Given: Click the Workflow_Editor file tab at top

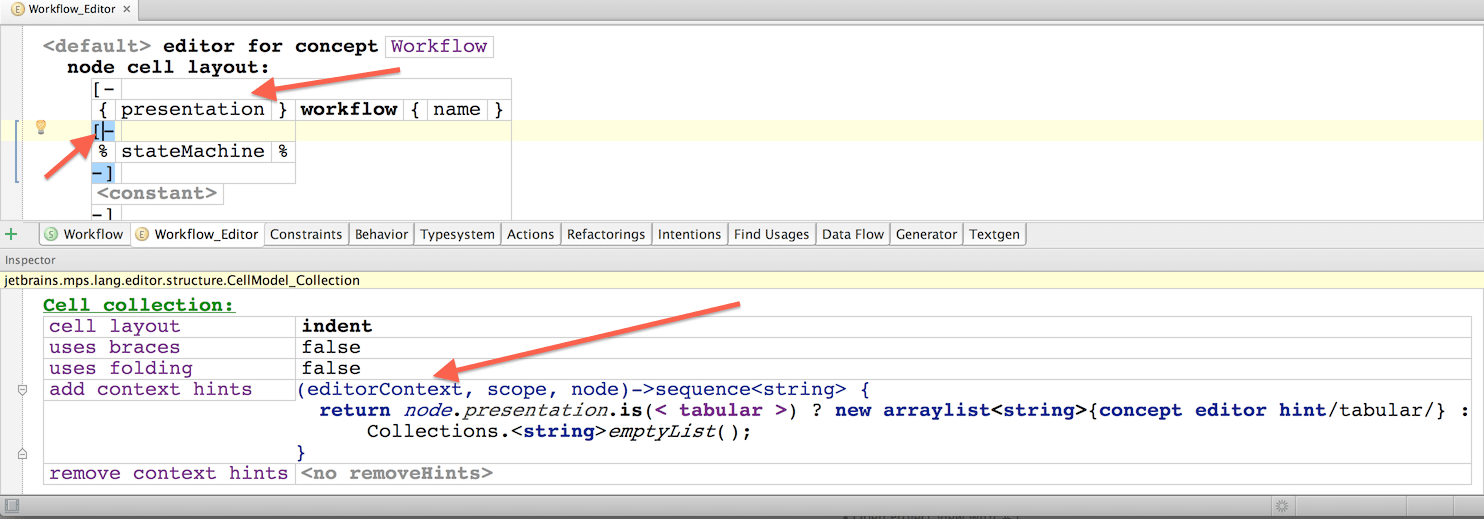Looking at the screenshot, I should click(69, 10).
